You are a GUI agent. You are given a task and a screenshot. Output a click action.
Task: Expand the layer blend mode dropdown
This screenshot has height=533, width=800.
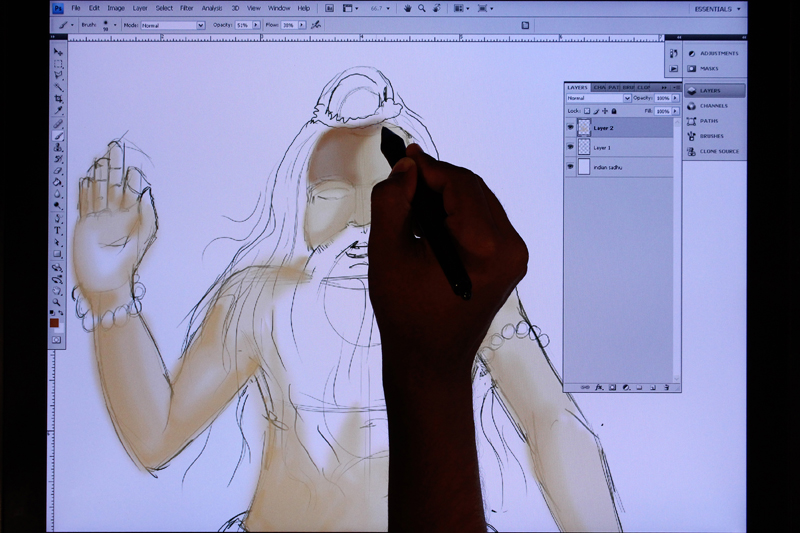(599, 99)
